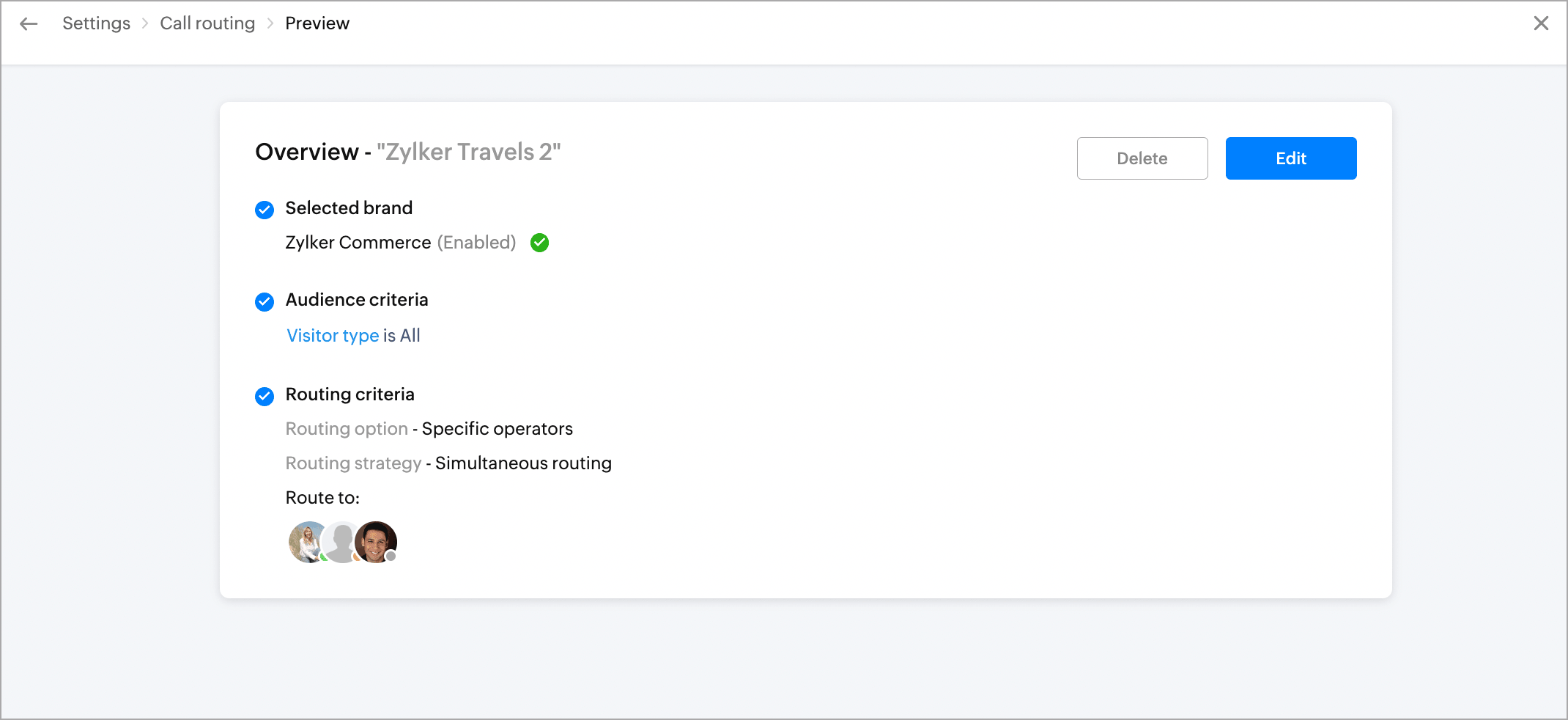Click the Zylker Commerce brand name
The image size is (1568, 720).
coord(358,243)
